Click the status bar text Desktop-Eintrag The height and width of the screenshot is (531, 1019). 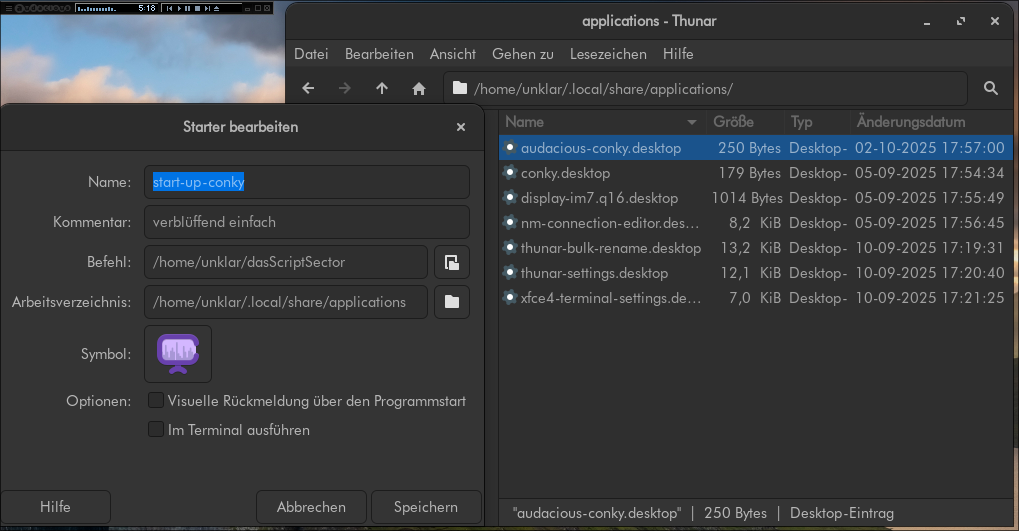[x=842, y=513]
